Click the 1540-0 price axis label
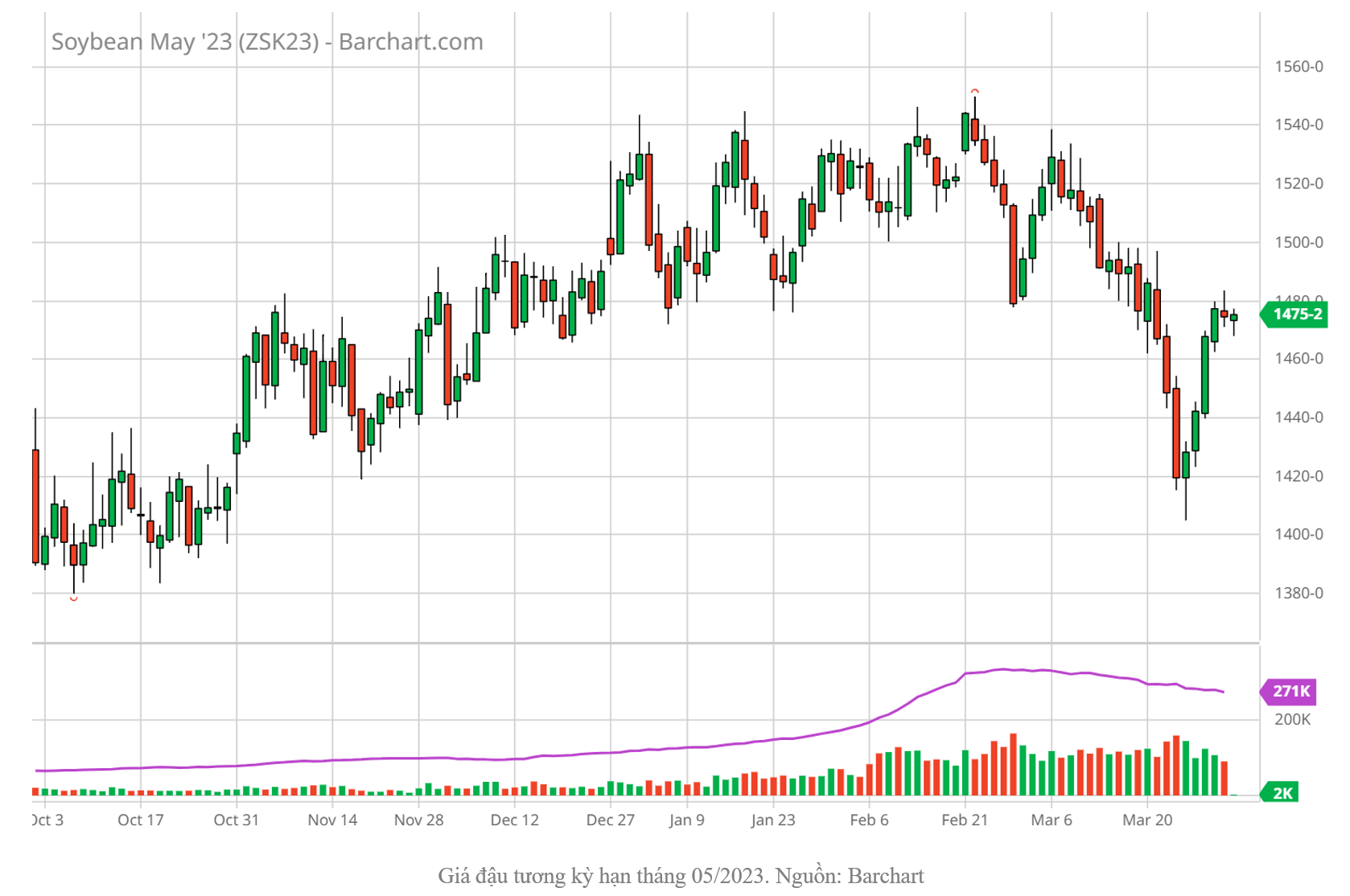This screenshot has width=1350, height=896. coord(1299,125)
